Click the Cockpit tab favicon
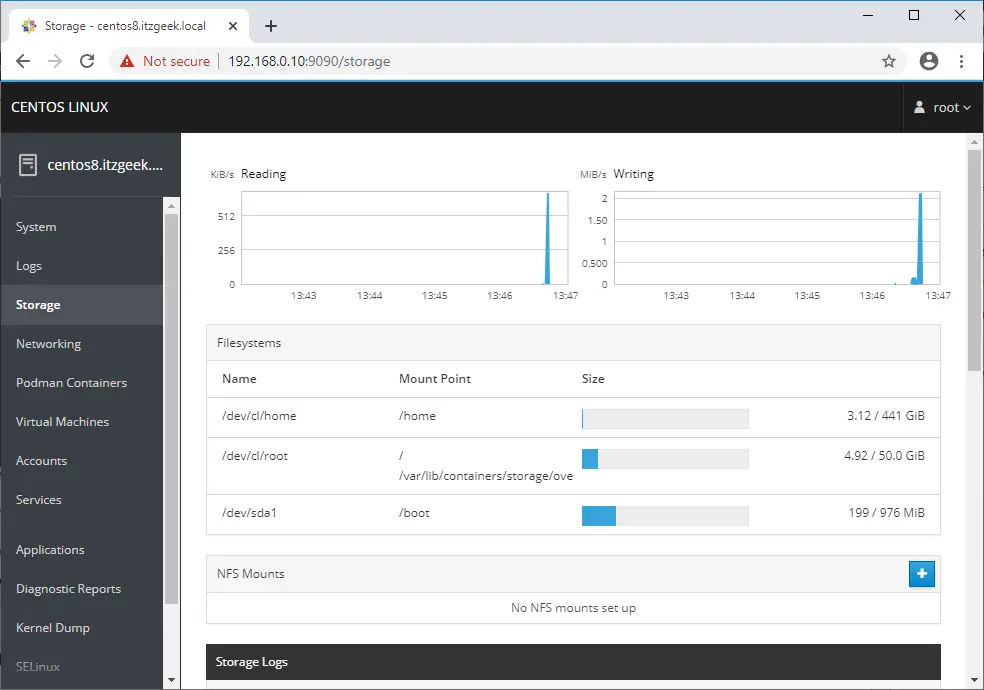984x690 pixels. tap(29, 26)
